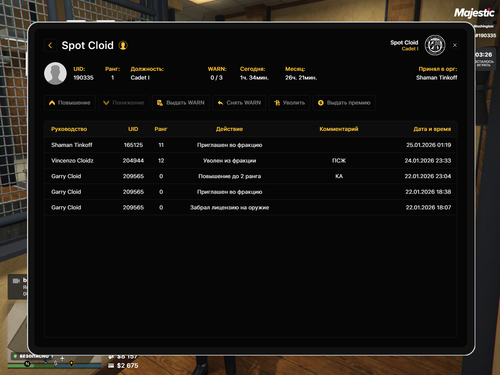Click the Дата и время column header
Screen dimensions: 500x375
(432, 129)
